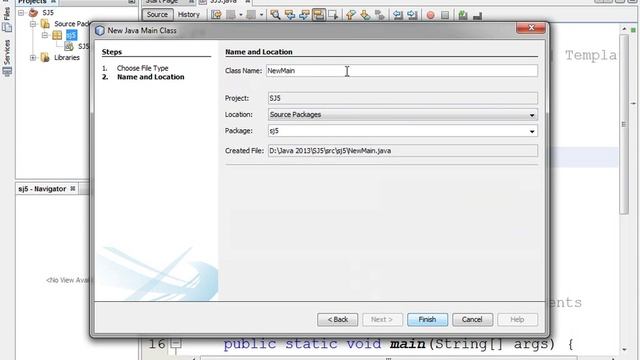Click Shift Line Left icon
Screen dimensions: 640x360
coord(398,15)
